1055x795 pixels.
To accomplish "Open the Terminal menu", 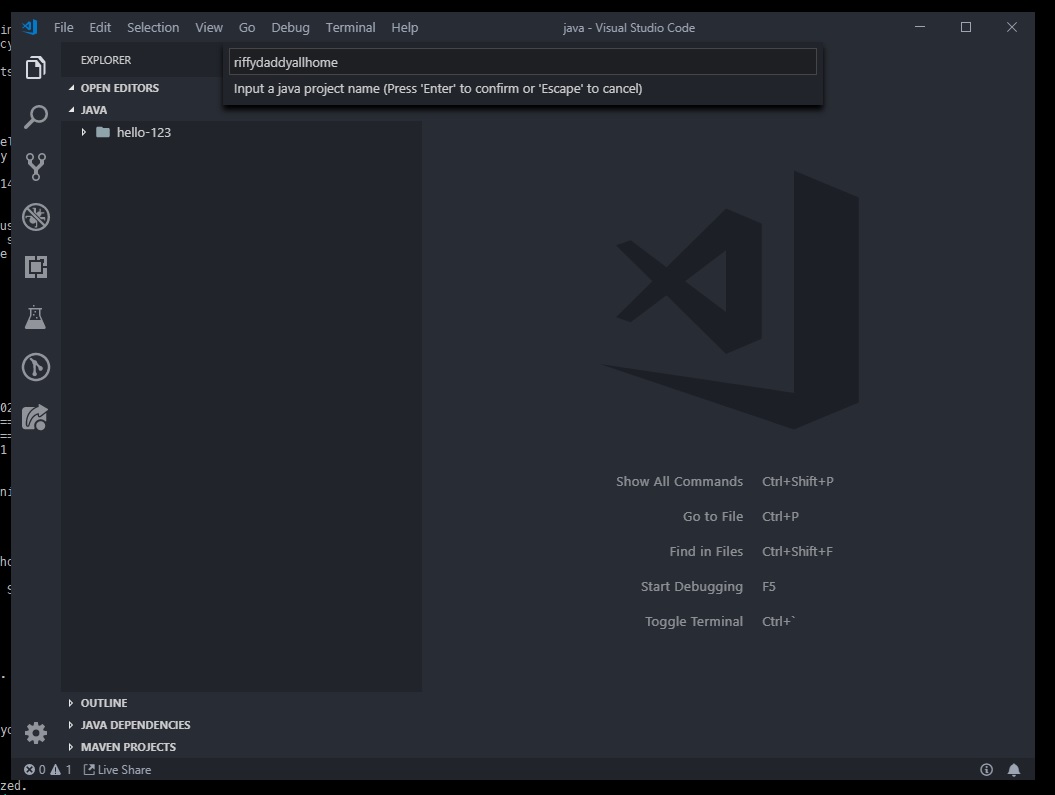I will (351, 28).
